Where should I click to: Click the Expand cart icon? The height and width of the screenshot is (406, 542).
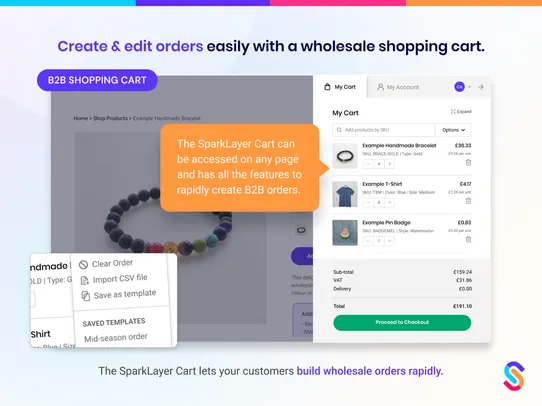pos(453,112)
